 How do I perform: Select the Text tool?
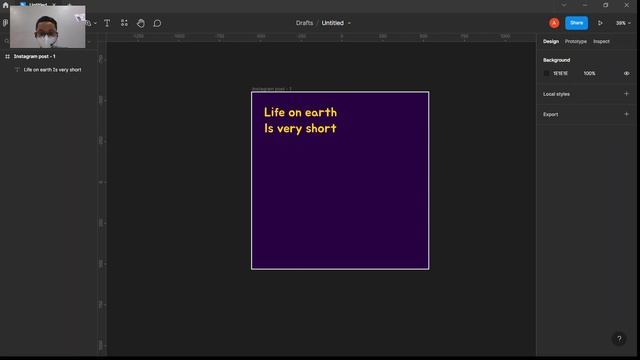(x=107, y=23)
